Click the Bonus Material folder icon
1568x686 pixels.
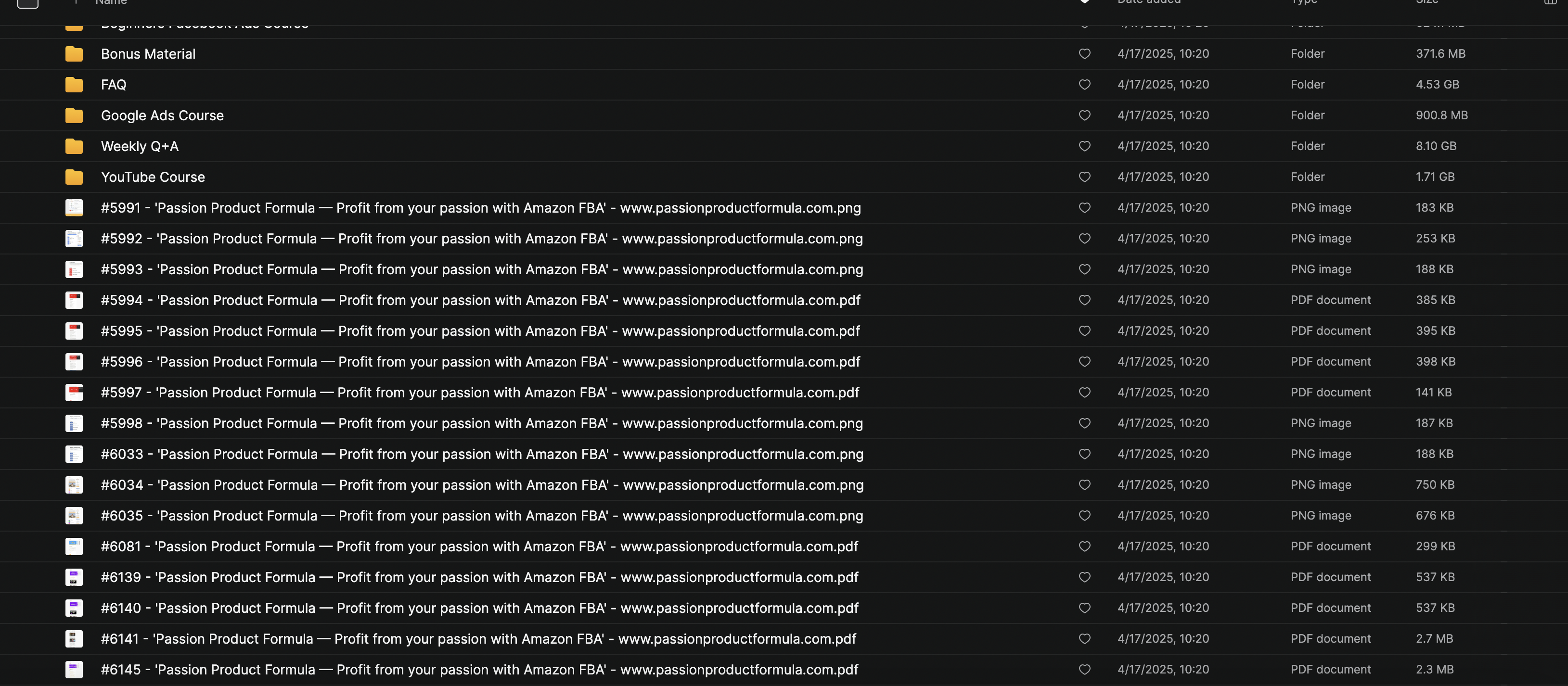coord(74,53)
